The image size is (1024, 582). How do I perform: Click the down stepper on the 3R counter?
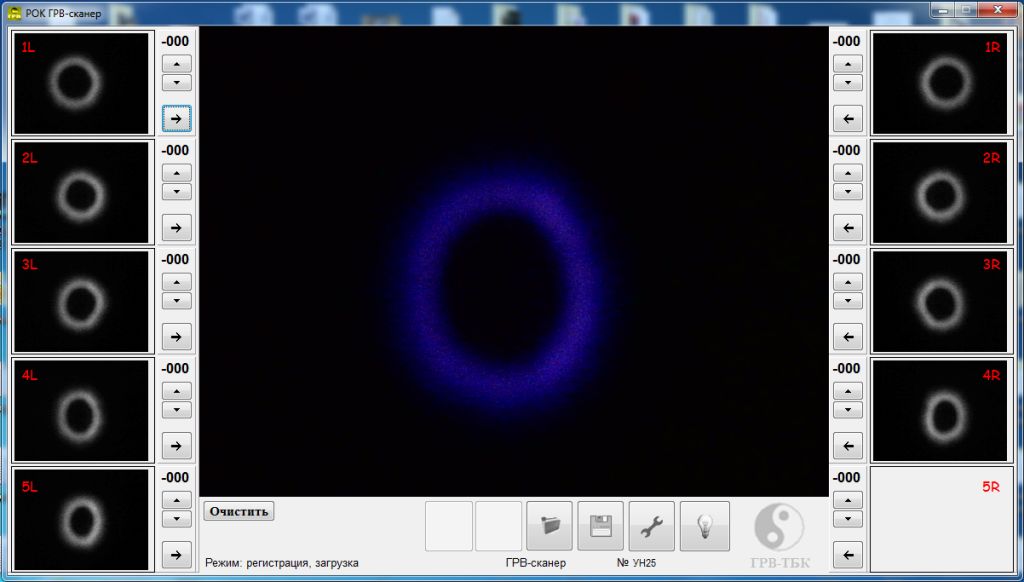coord(847,299)
